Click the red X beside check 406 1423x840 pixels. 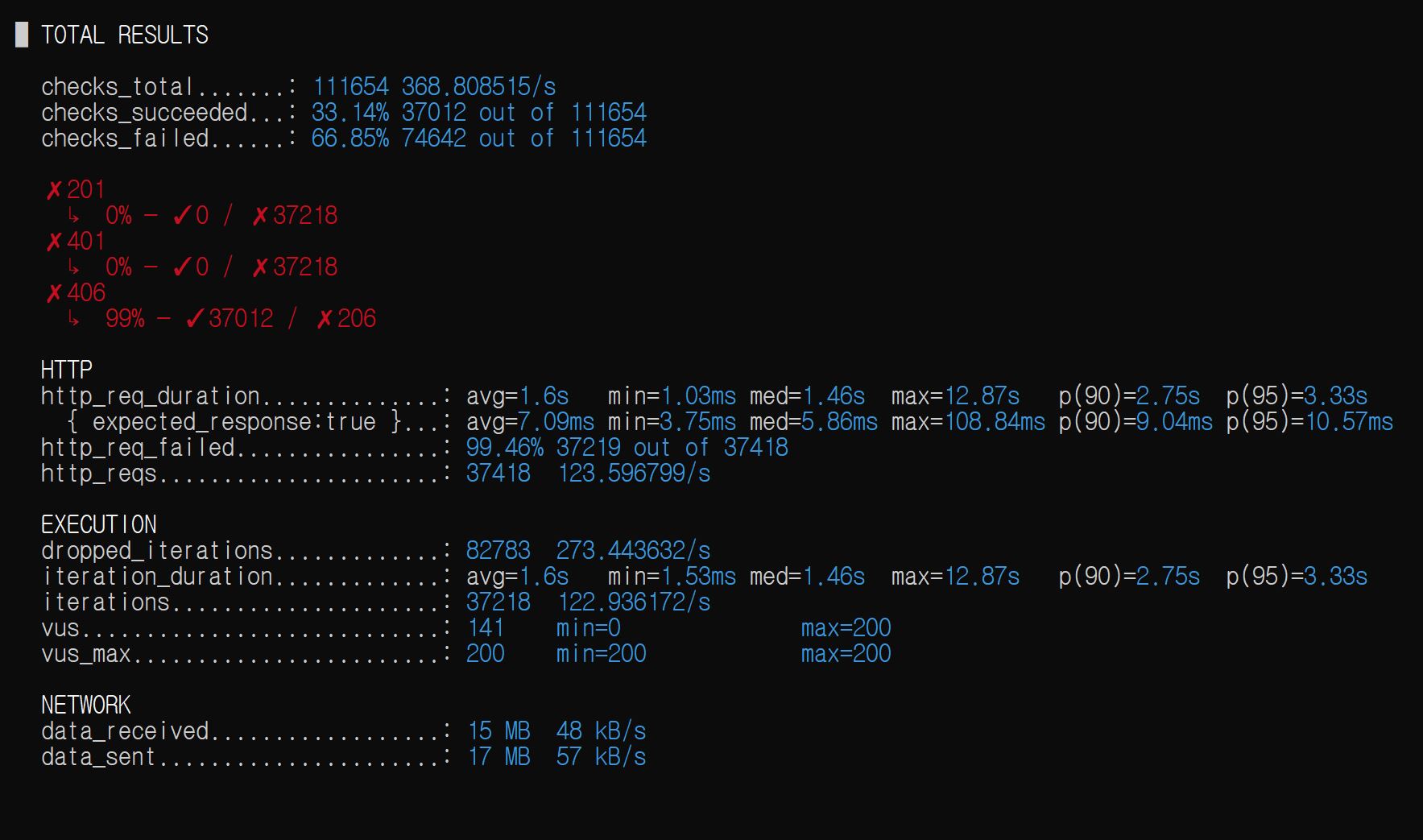(x=54, y=294)
